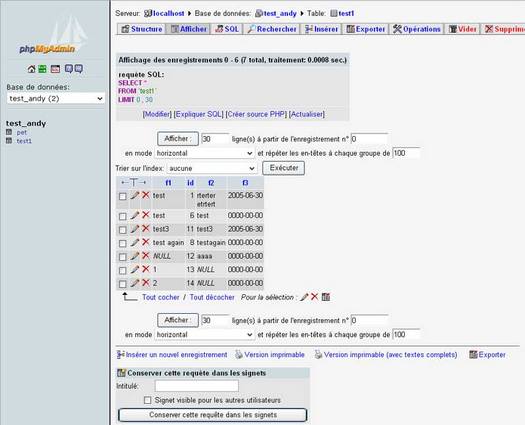Click Conserver cette requête dans les signets button
The height and width of the screenshot is (425, 525).
(x=213, y=415)
